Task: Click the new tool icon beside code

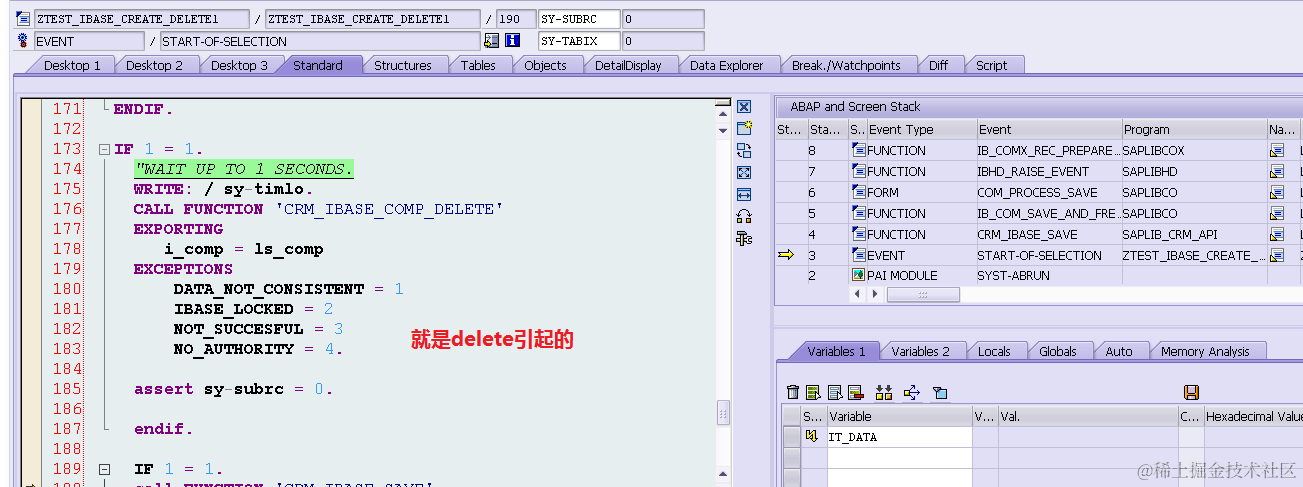Action: pos(743,128)
